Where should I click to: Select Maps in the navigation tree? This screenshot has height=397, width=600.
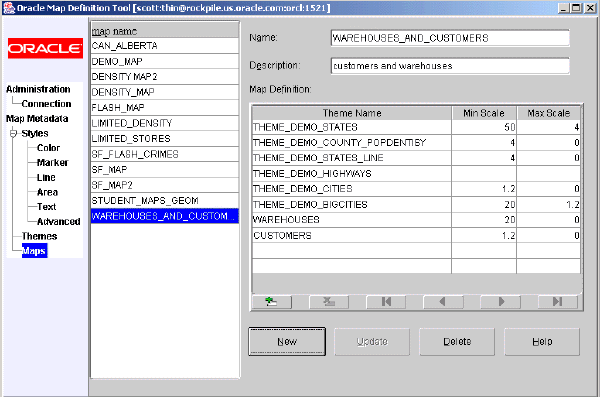(34, 251)
